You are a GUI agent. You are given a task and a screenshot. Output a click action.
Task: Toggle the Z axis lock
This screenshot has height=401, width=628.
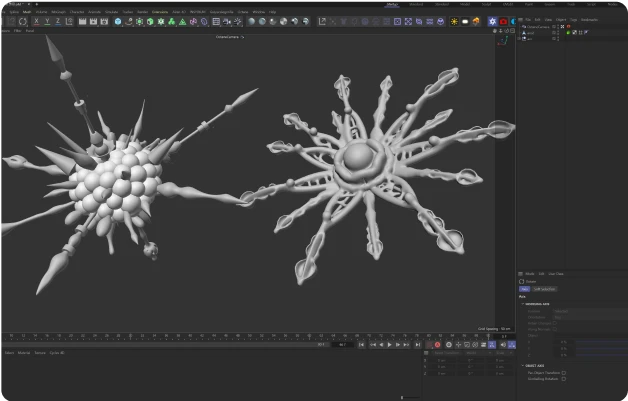58,21
